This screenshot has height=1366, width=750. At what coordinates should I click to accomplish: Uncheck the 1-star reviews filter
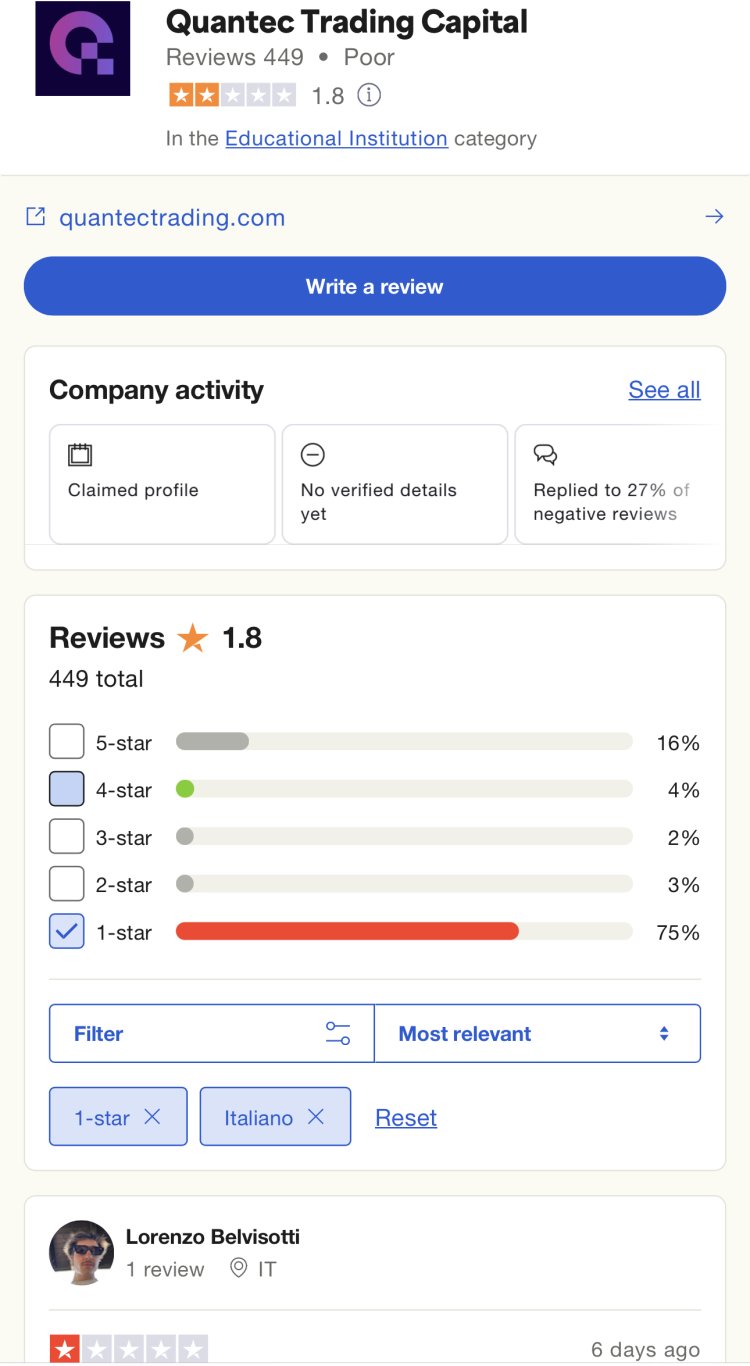[x=65, y=929]
